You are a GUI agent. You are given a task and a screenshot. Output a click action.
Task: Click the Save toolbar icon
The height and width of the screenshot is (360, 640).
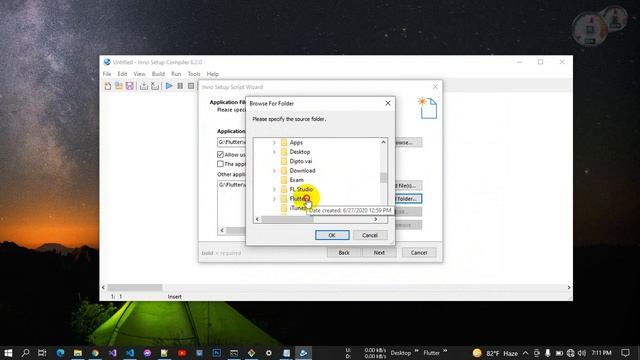pyautogui.click(x=130, y=86)
